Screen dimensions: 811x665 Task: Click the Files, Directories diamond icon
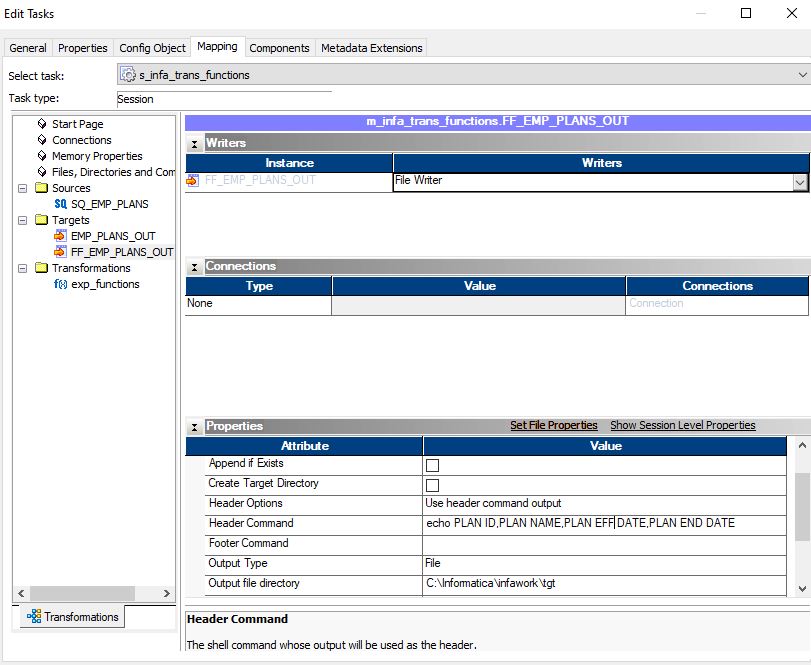42,172
